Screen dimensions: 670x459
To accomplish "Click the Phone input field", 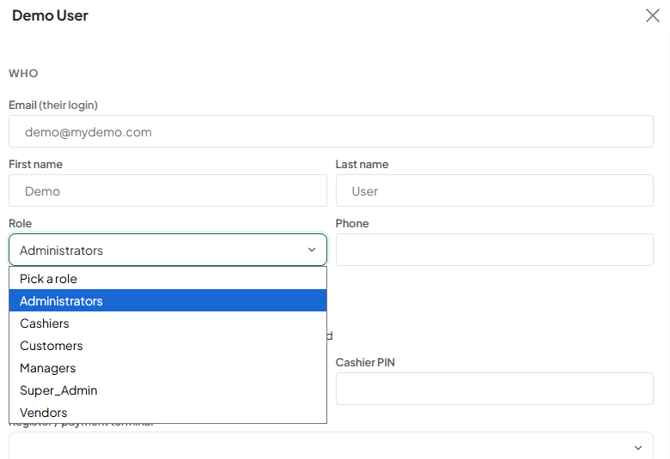I will 494,250.
